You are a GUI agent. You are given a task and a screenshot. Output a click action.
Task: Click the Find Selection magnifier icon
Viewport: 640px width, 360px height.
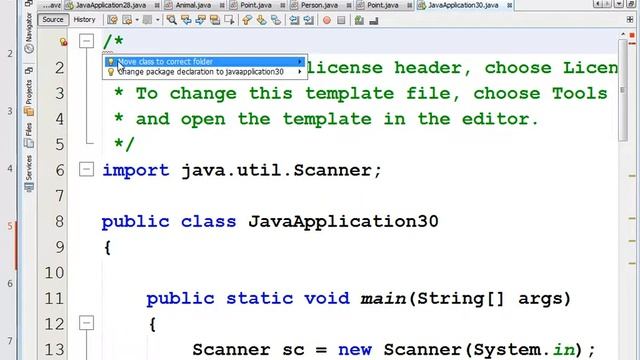point(172,20)
